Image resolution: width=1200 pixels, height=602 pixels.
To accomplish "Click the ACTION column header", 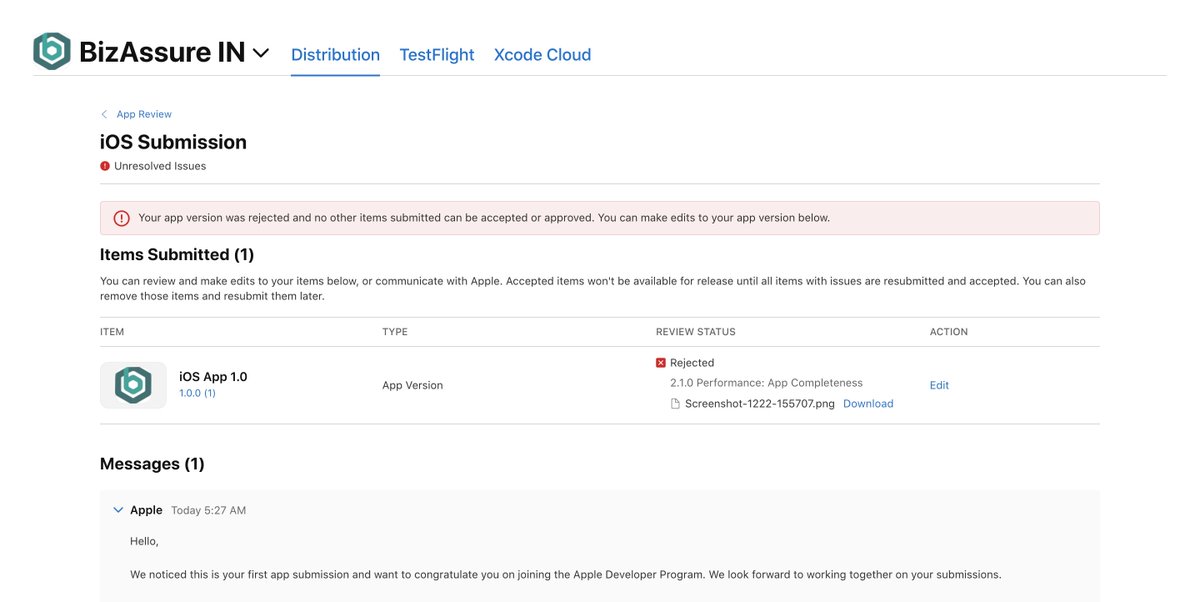I will tap(949, 332).
